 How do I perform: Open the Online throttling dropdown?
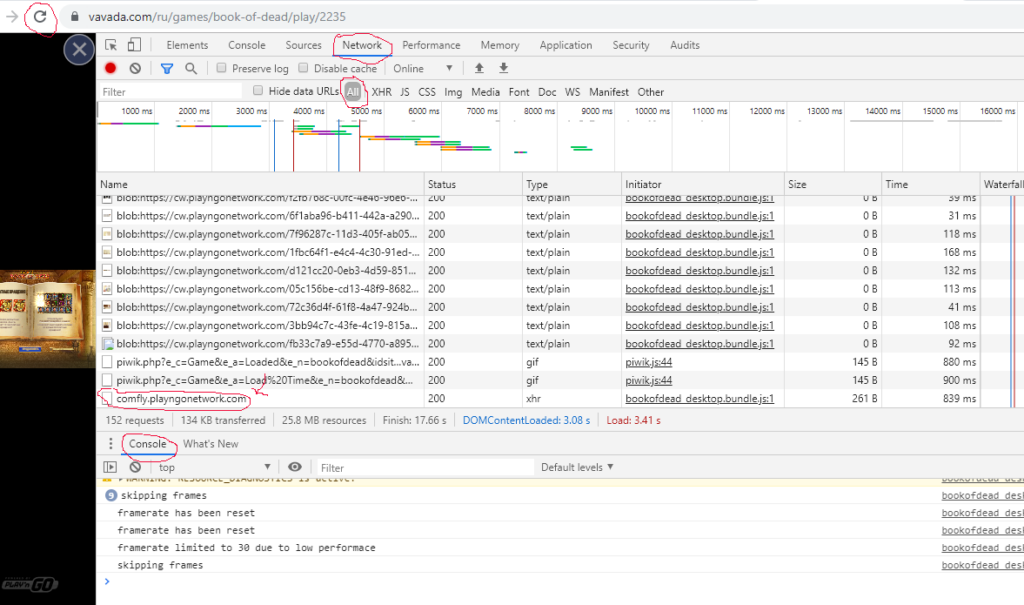(422, 69)
